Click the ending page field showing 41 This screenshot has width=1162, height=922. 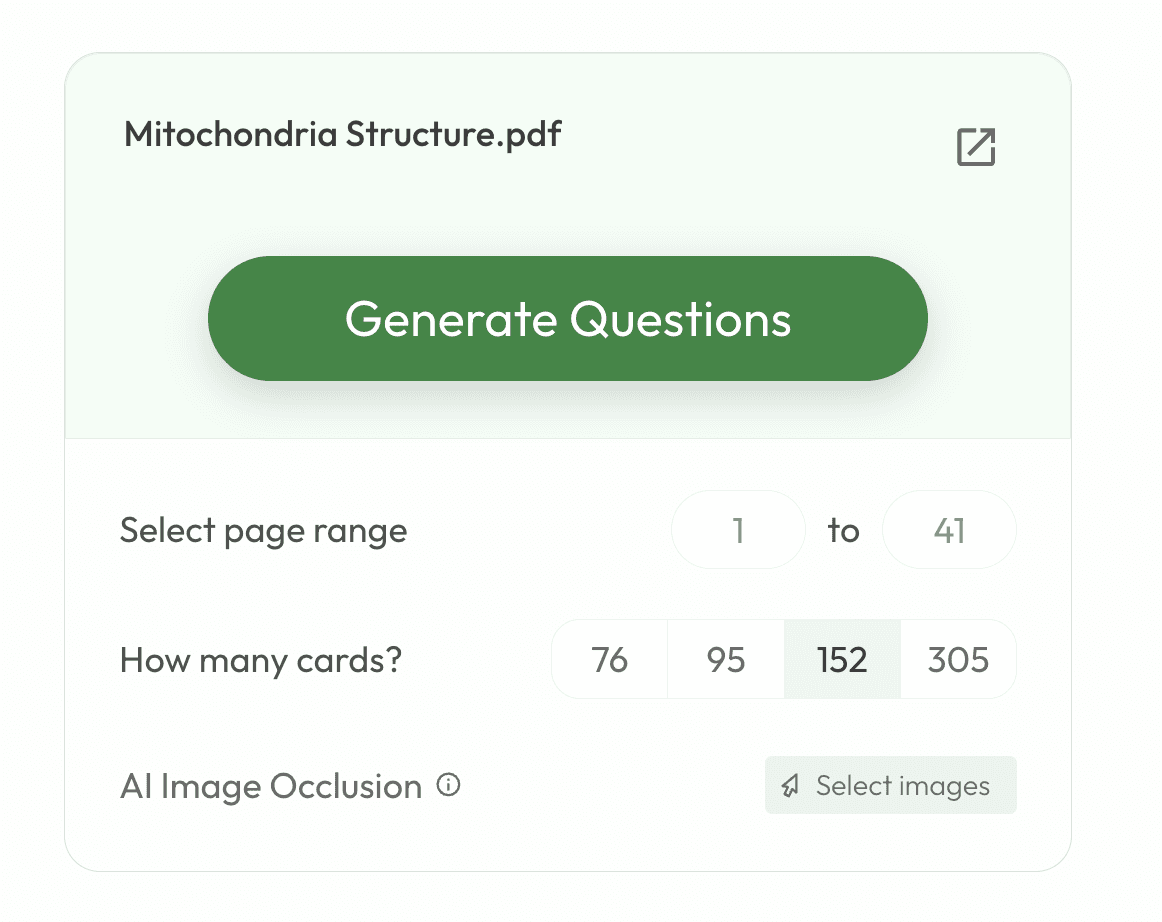coord(949,530)
